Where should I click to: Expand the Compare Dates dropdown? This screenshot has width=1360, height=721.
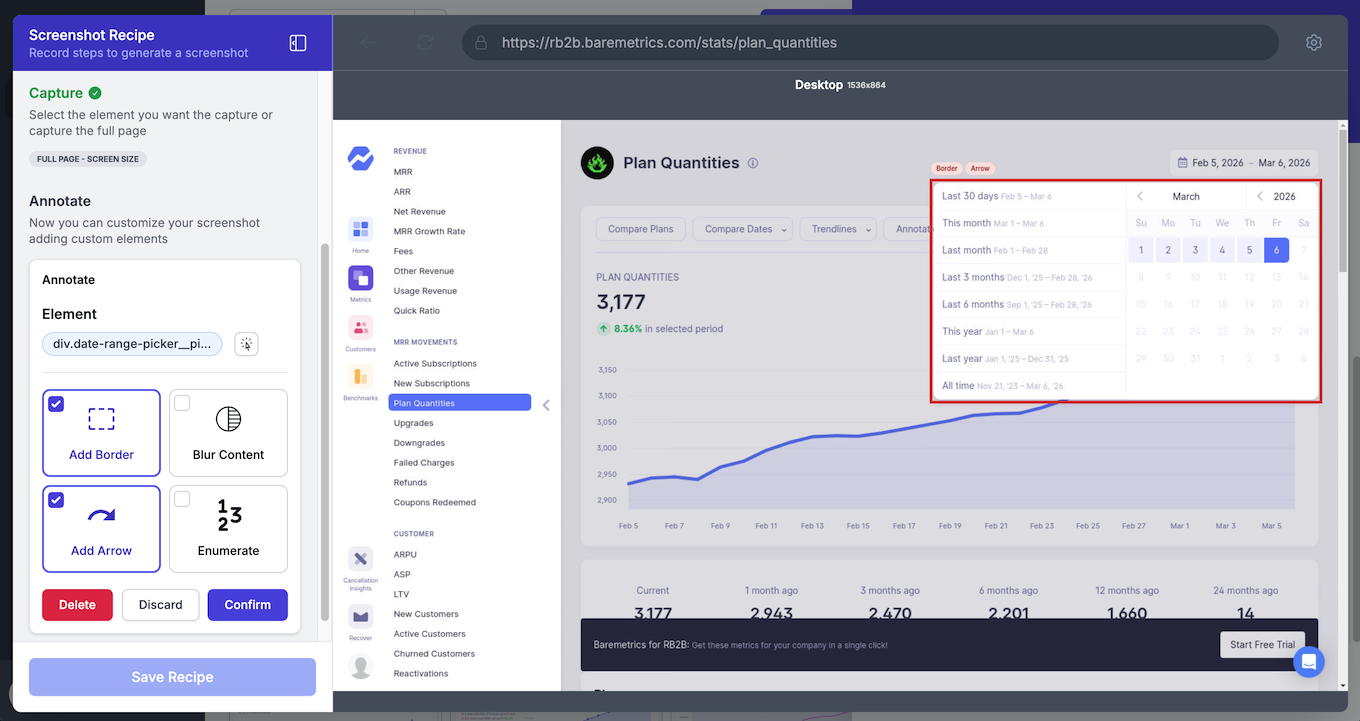click(x=742, y=229)
